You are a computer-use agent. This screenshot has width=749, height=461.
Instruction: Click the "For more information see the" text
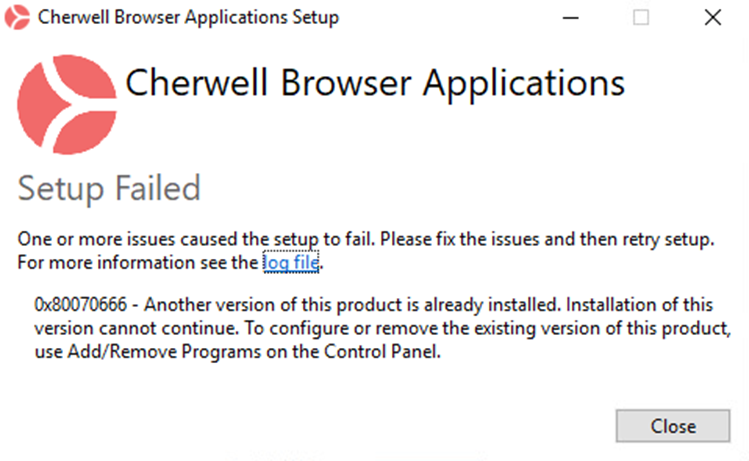(x=138, y=263)
